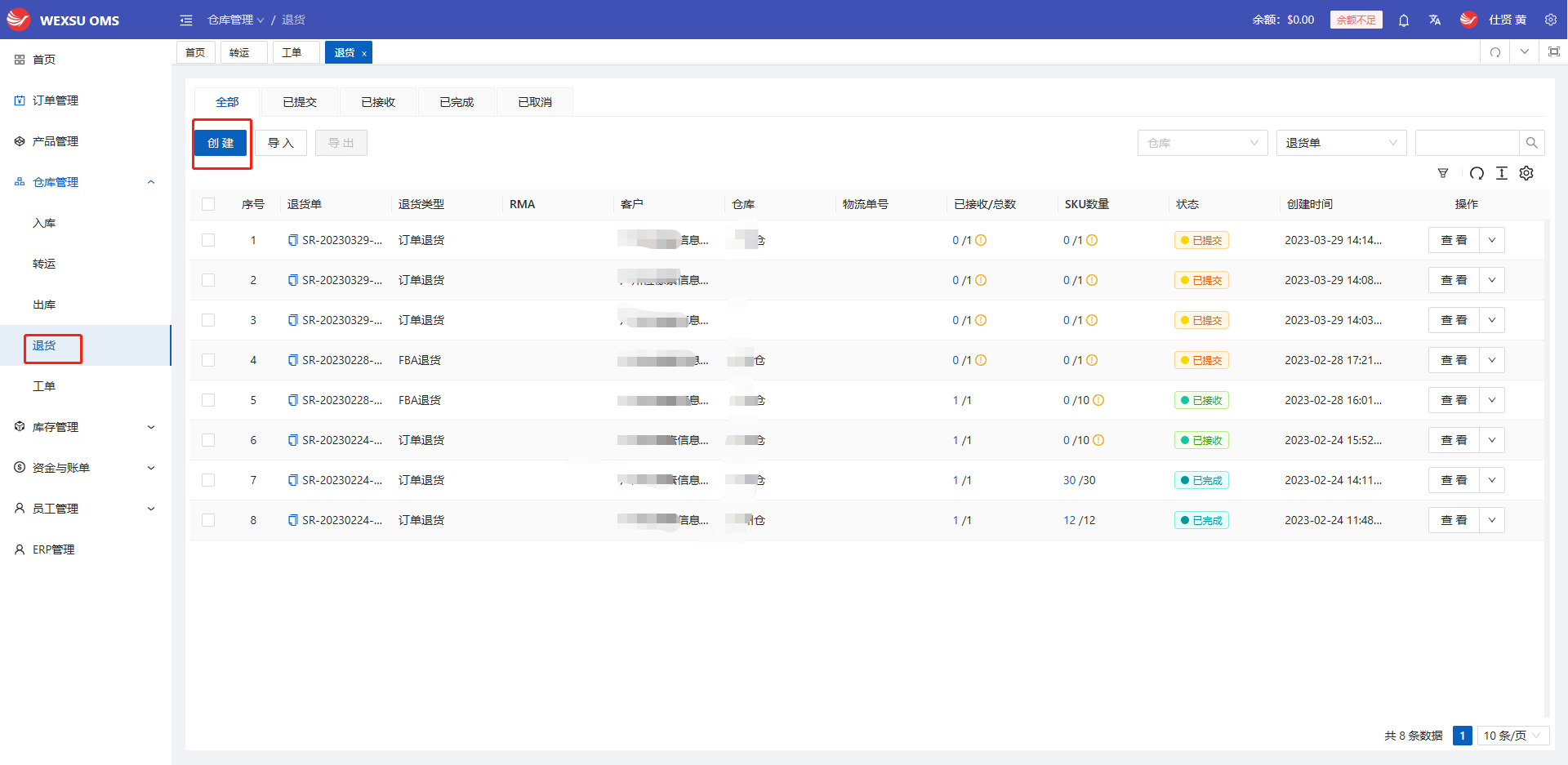Copy the return number in row 1
The width and height of the screenshot is (1568, 765).
coord(292,240)
